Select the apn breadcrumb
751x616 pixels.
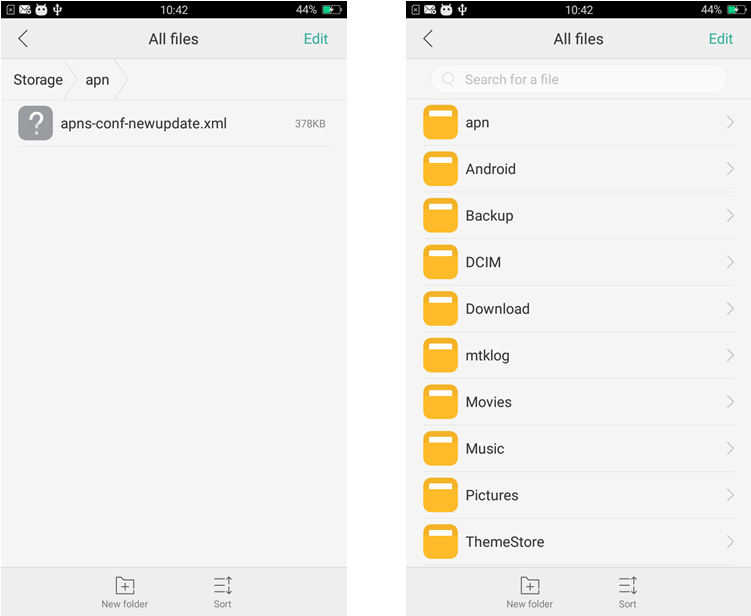97,80
